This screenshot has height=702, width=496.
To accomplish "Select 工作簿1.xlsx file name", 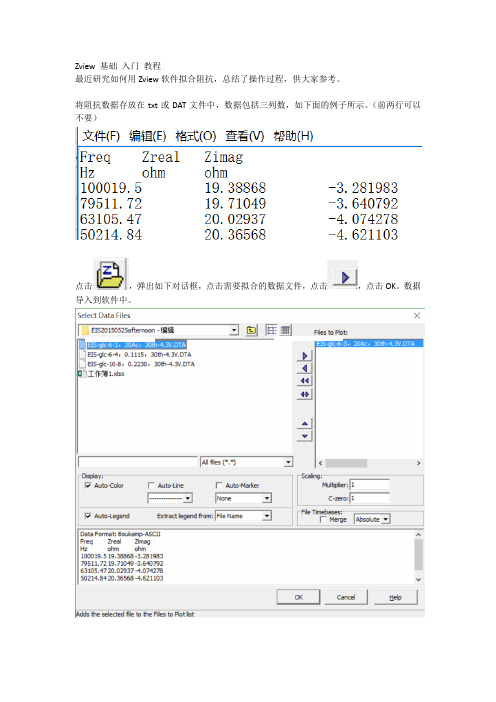I will coord(106,373).
